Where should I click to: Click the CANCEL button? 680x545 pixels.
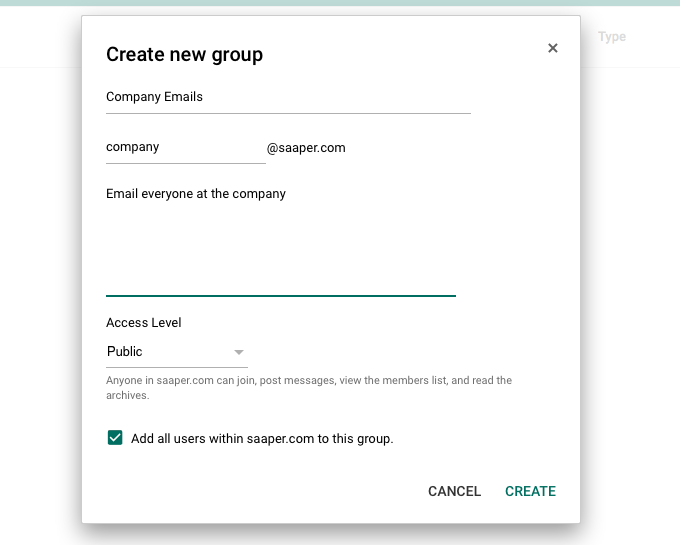click(x=454, y=491)
